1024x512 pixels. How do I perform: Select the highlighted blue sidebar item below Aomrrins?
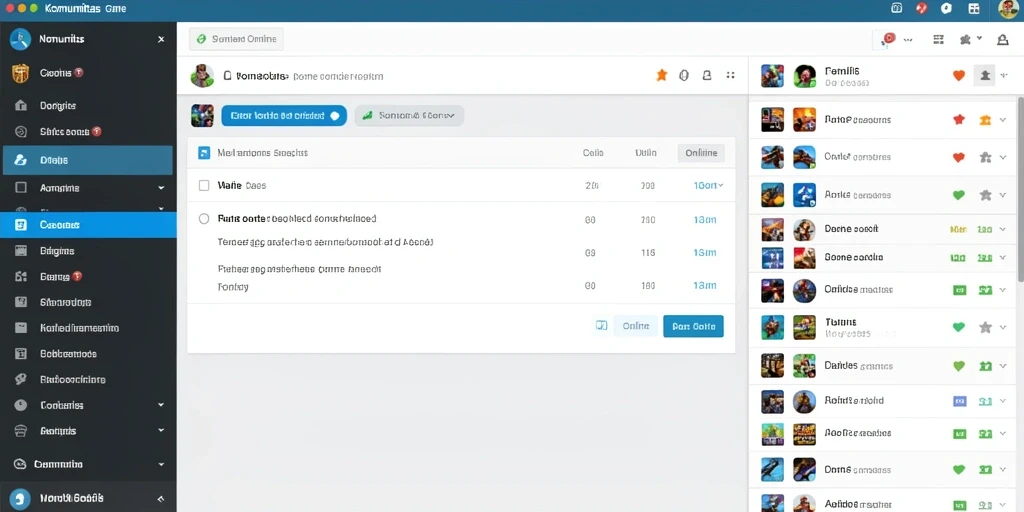[88, 225]
